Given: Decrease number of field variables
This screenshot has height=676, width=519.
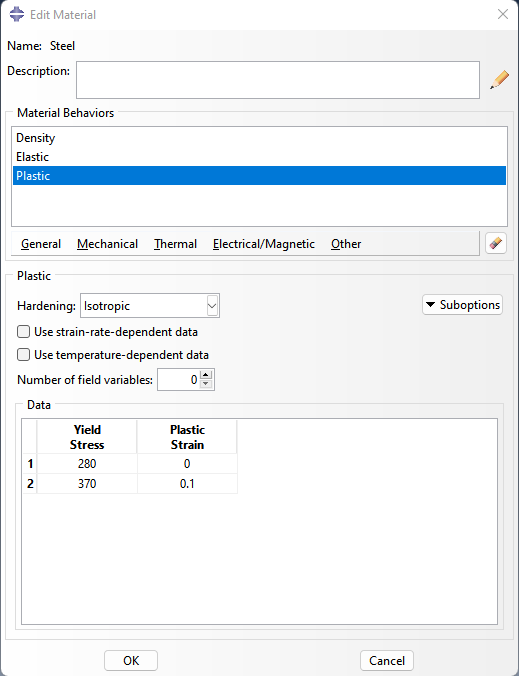Looking at the screenshot, I should 206,384.
